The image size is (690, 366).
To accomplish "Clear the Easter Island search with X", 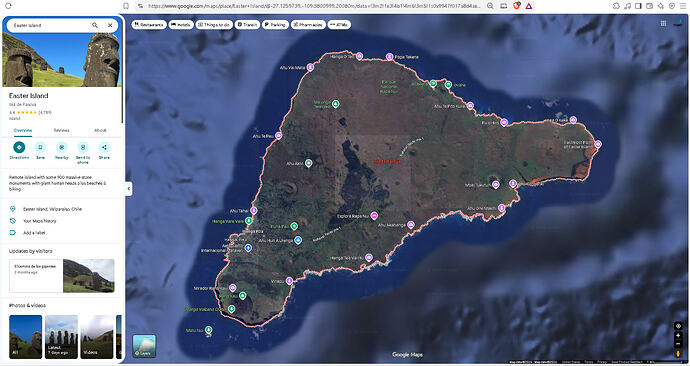I will coord(110,26).
